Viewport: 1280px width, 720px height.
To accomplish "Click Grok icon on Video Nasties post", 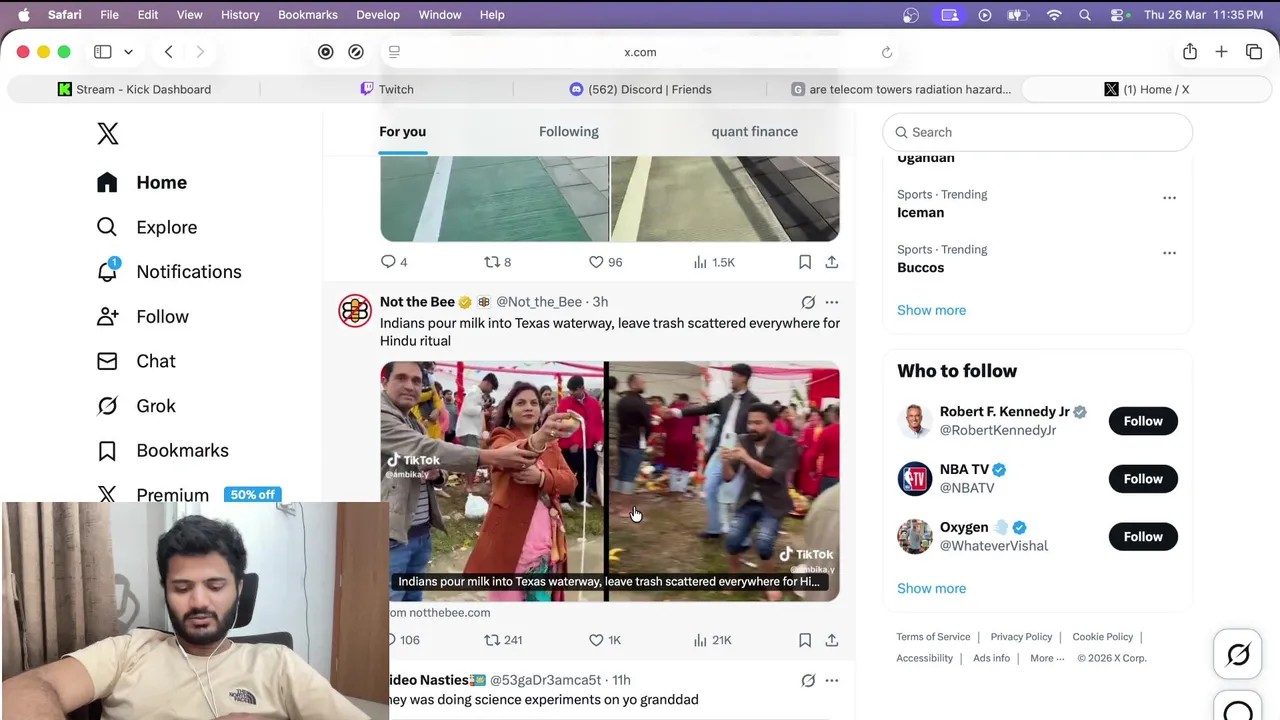I will [808, 681].
